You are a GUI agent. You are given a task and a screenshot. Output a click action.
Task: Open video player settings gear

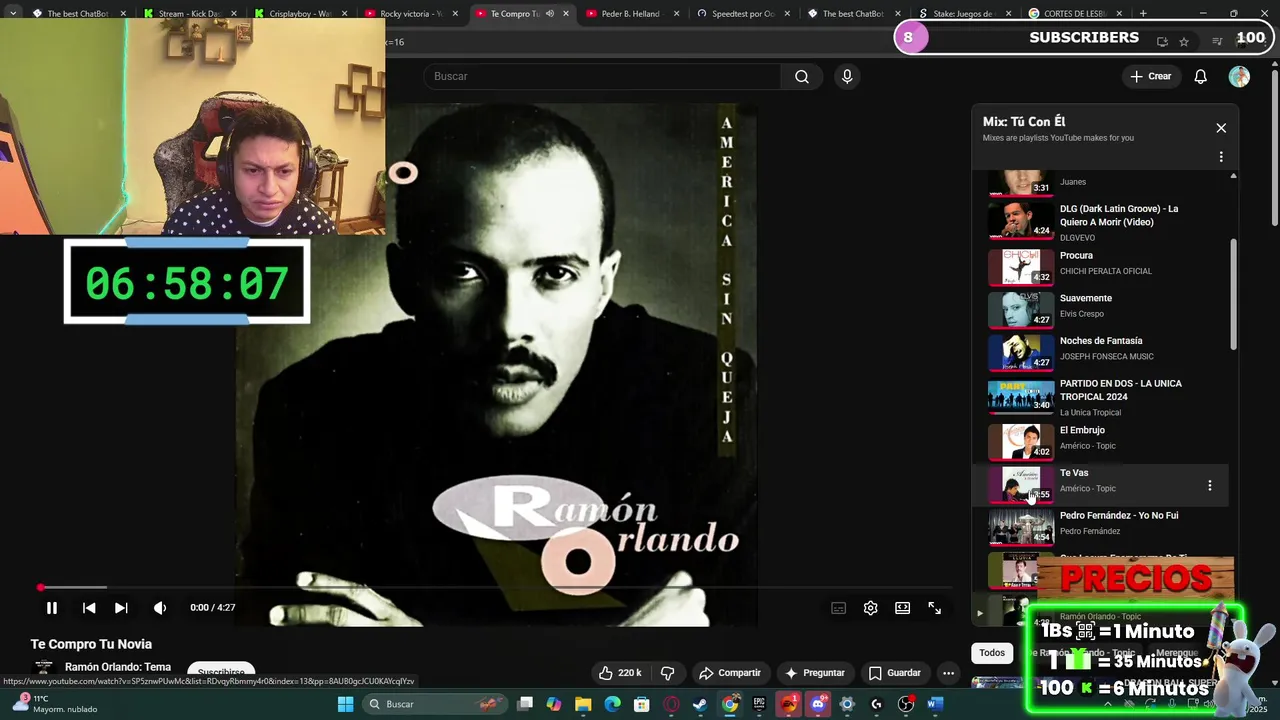tap(871, 608)
